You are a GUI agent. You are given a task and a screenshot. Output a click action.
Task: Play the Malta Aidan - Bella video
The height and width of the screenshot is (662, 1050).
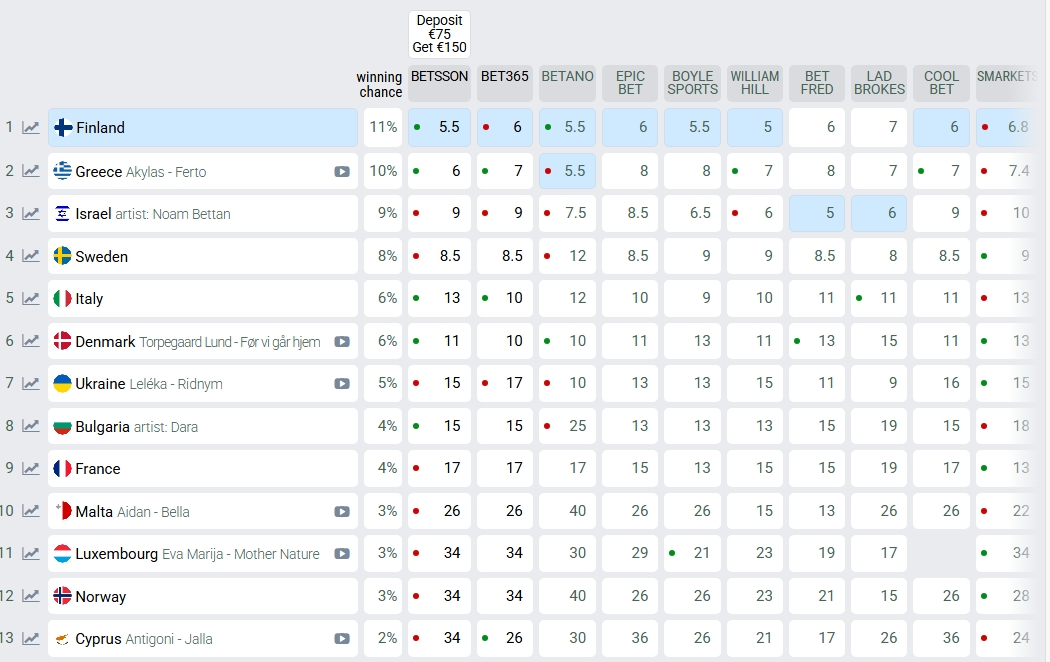pyautogui.click(x=342, y=512)
